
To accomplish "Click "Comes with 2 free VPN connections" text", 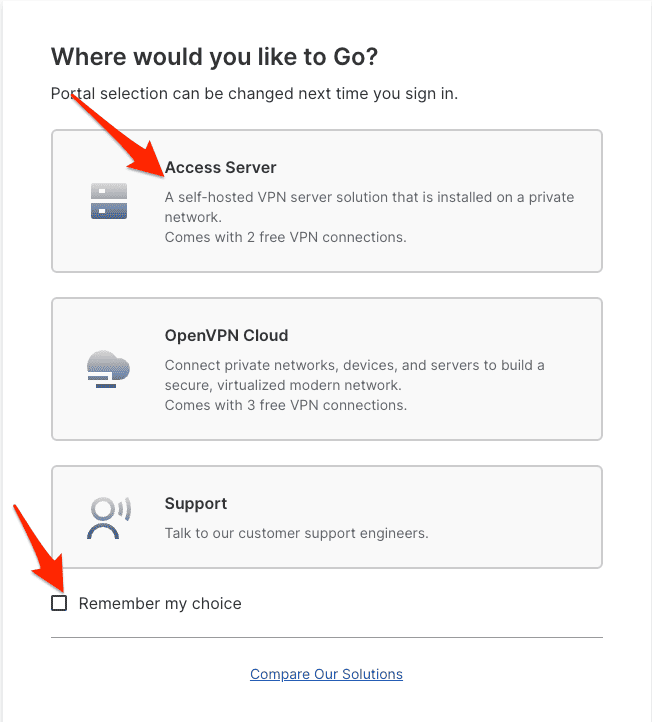I will coord(285,238).
